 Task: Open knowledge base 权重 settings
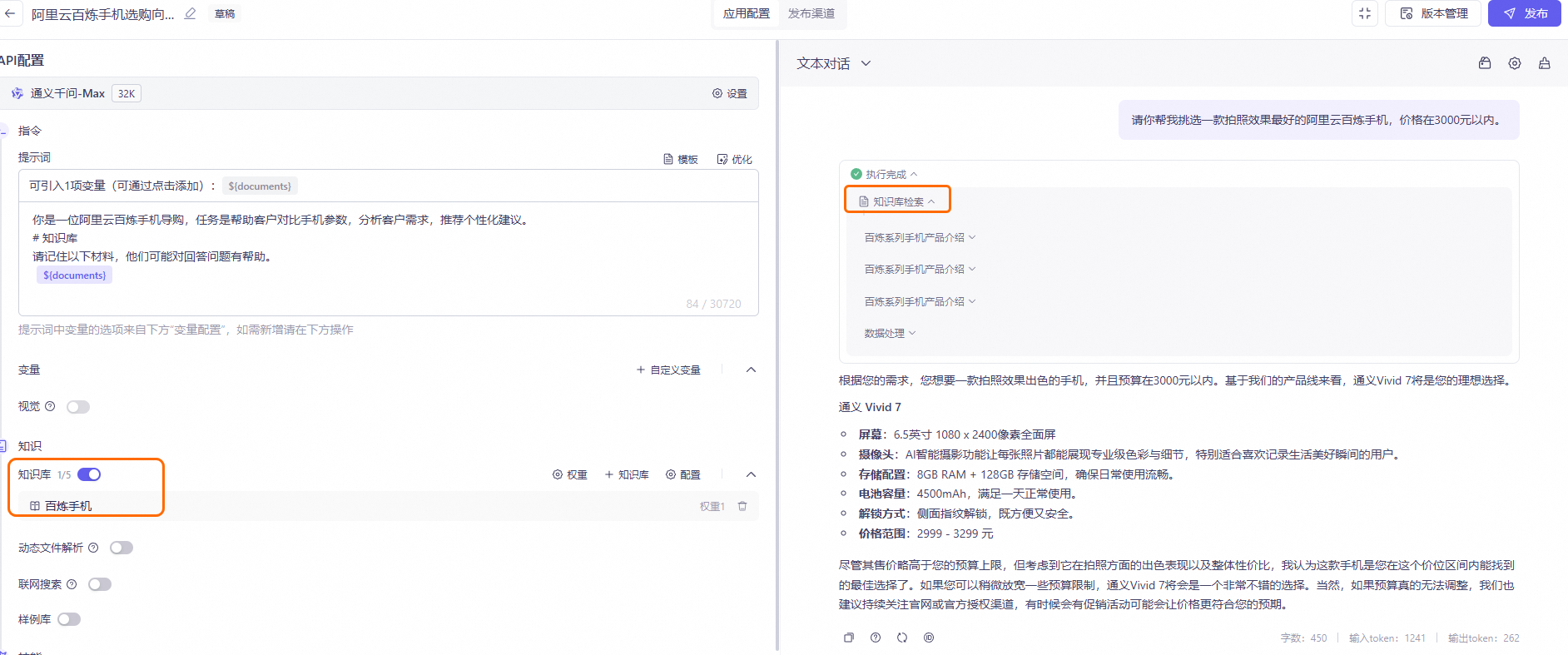(x=570, y=474)
